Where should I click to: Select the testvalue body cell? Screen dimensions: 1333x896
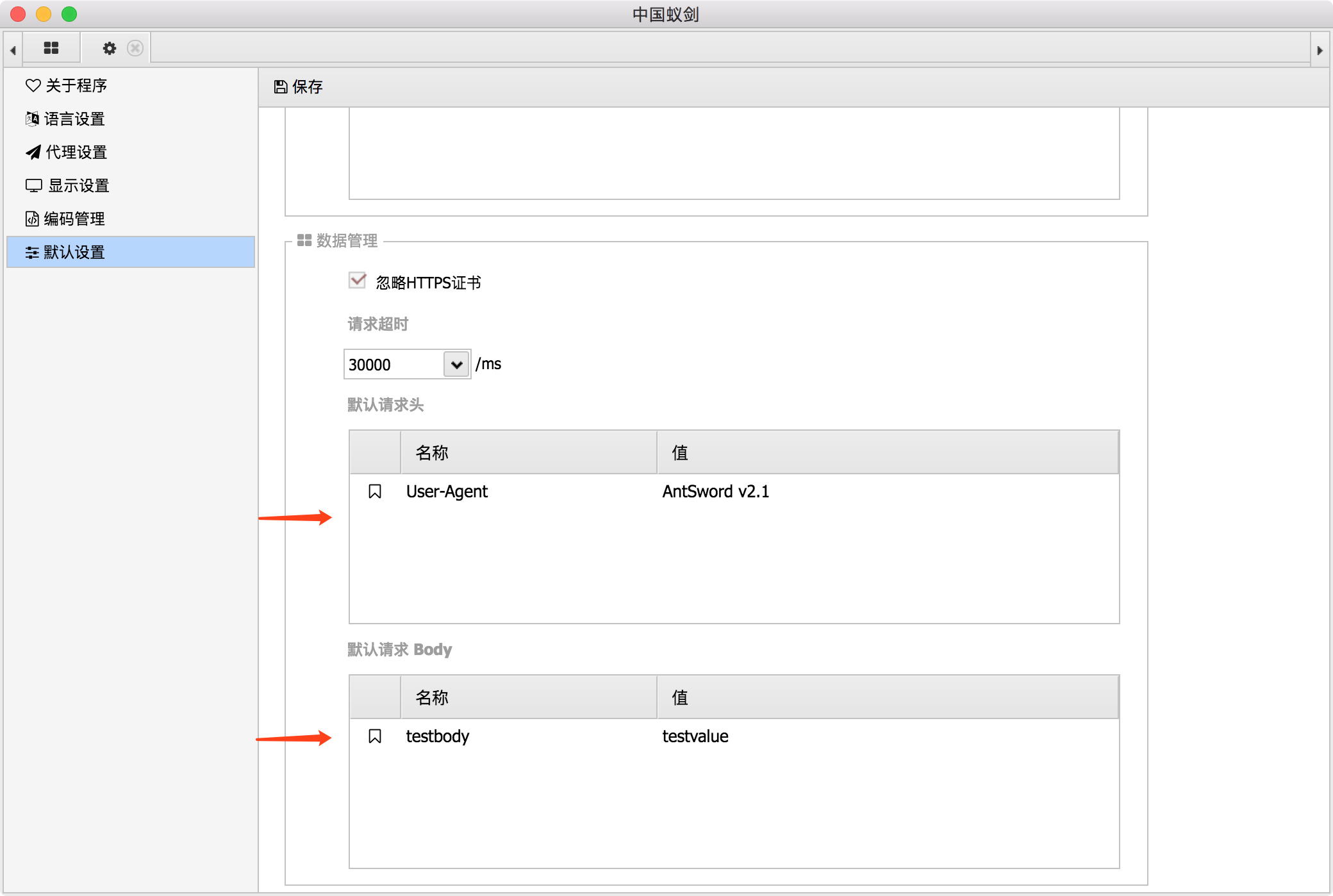695,736
